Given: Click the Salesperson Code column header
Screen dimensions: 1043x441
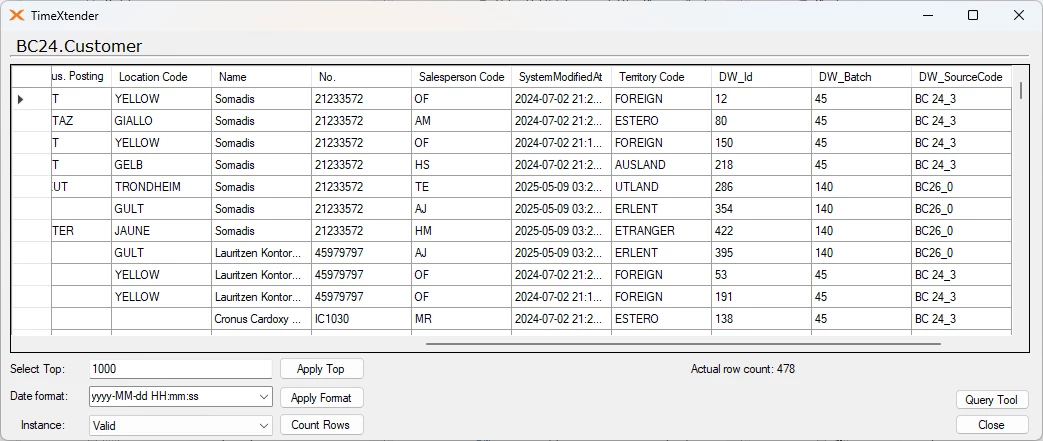Looking at the screenshot, I should click(462, 76).
